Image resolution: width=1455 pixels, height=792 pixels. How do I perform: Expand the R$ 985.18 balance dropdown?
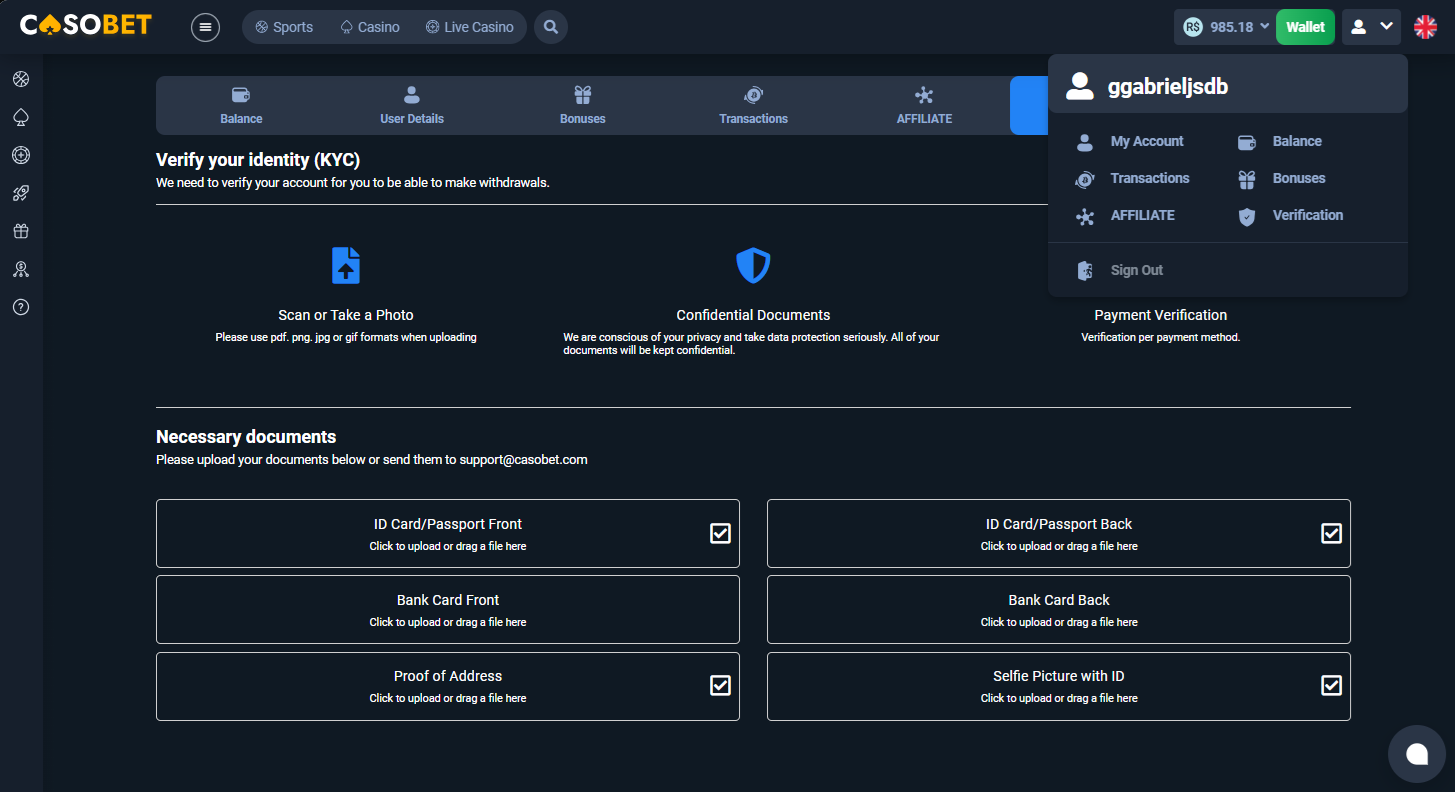point(1225,27)
